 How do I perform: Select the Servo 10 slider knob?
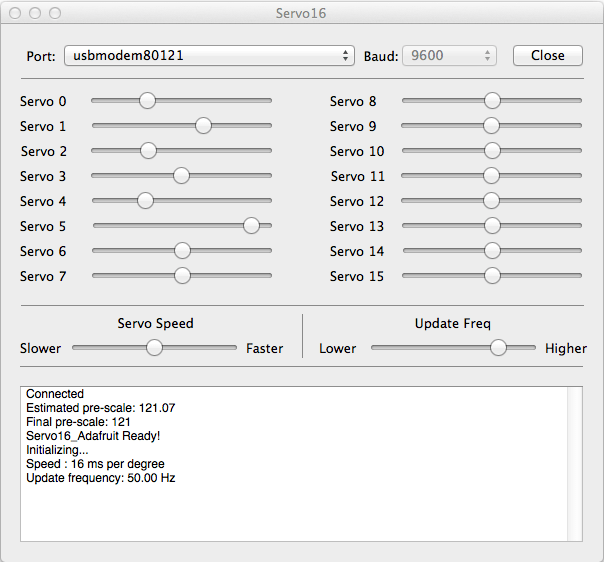(x=492, y=150)
